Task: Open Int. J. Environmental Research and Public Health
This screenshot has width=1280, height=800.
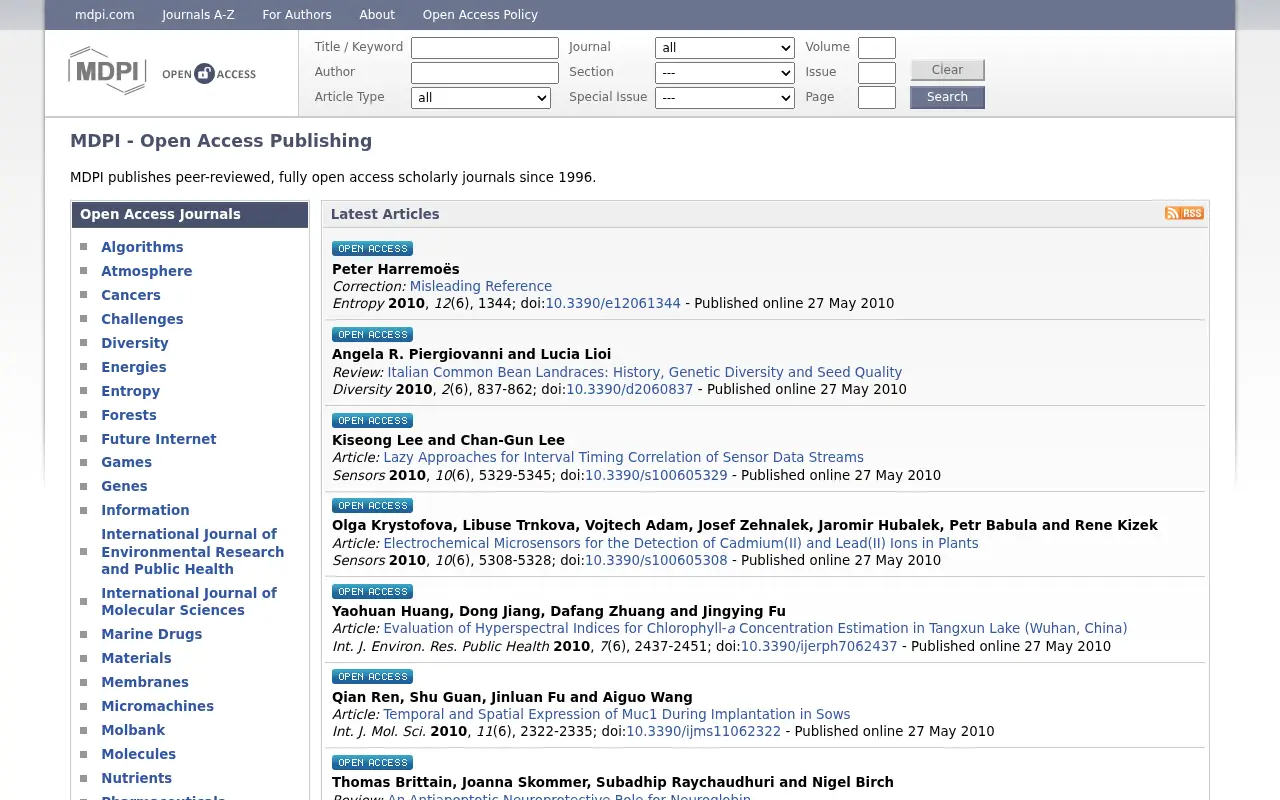Action: 192,551
